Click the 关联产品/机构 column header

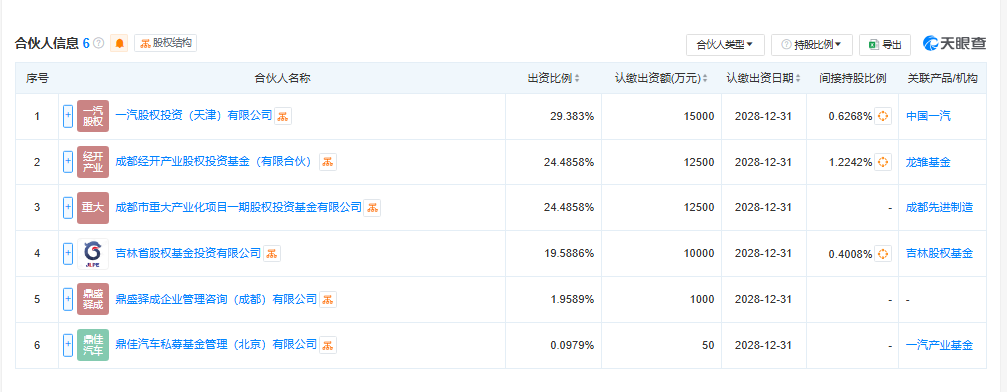[x=942, y=78]
